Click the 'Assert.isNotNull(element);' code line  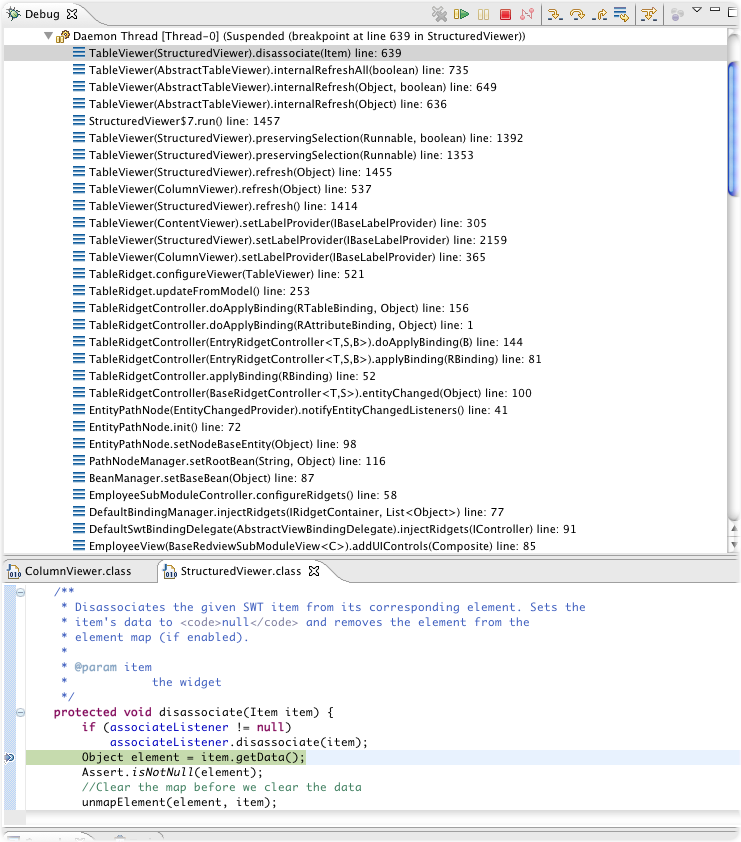172,772
